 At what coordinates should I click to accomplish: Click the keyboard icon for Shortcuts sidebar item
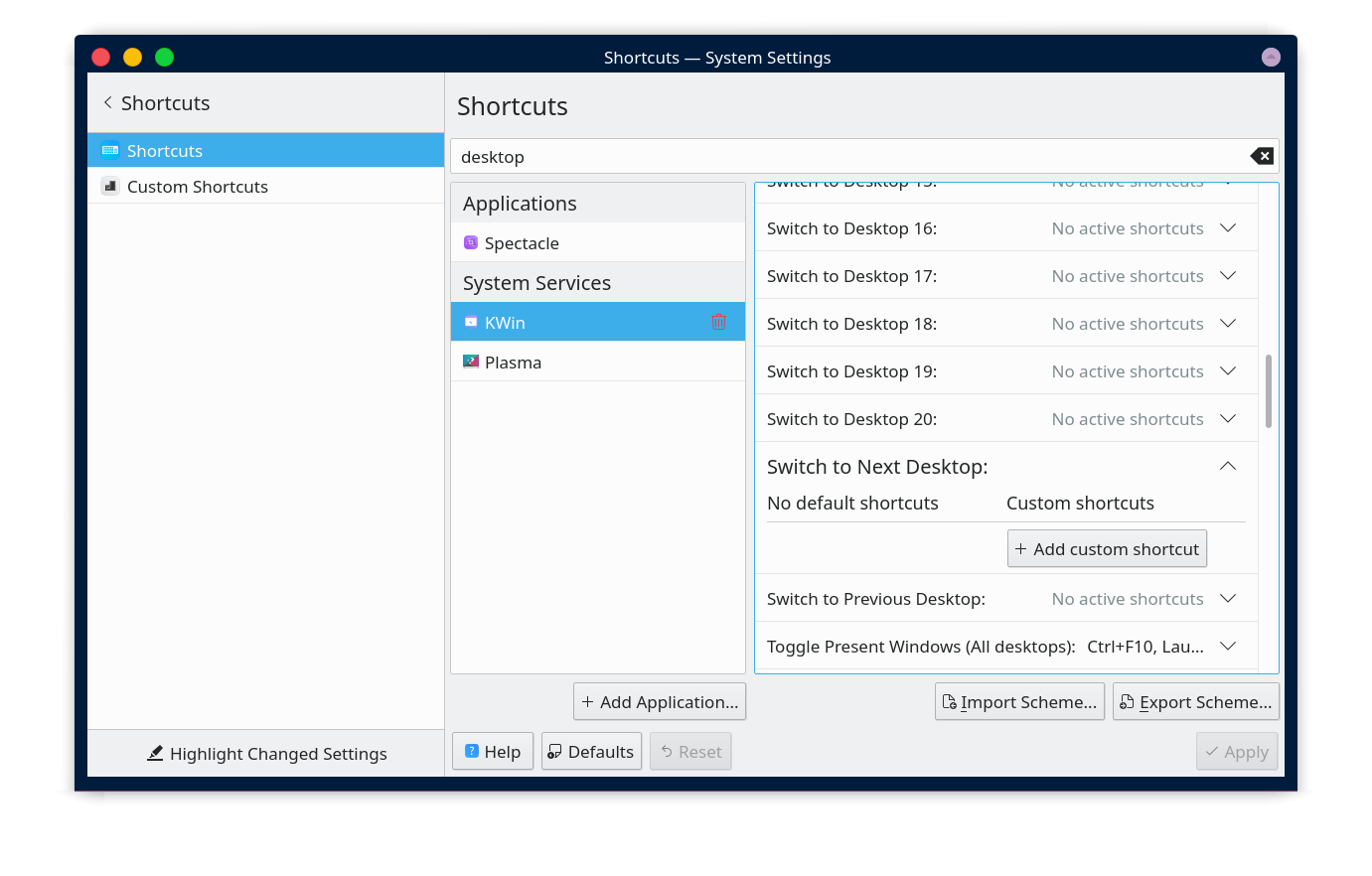pos(110,150)
